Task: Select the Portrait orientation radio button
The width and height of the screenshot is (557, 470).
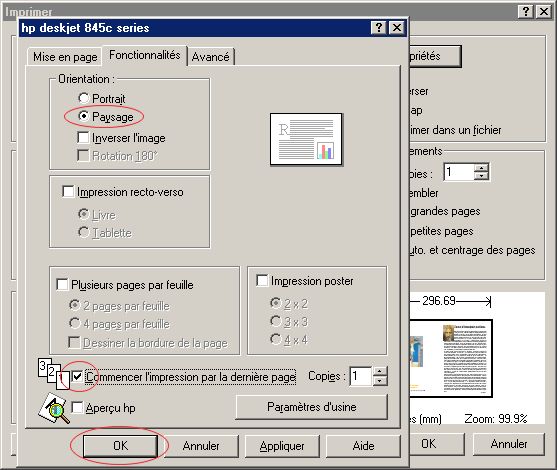Action: [x=83, y=98]
